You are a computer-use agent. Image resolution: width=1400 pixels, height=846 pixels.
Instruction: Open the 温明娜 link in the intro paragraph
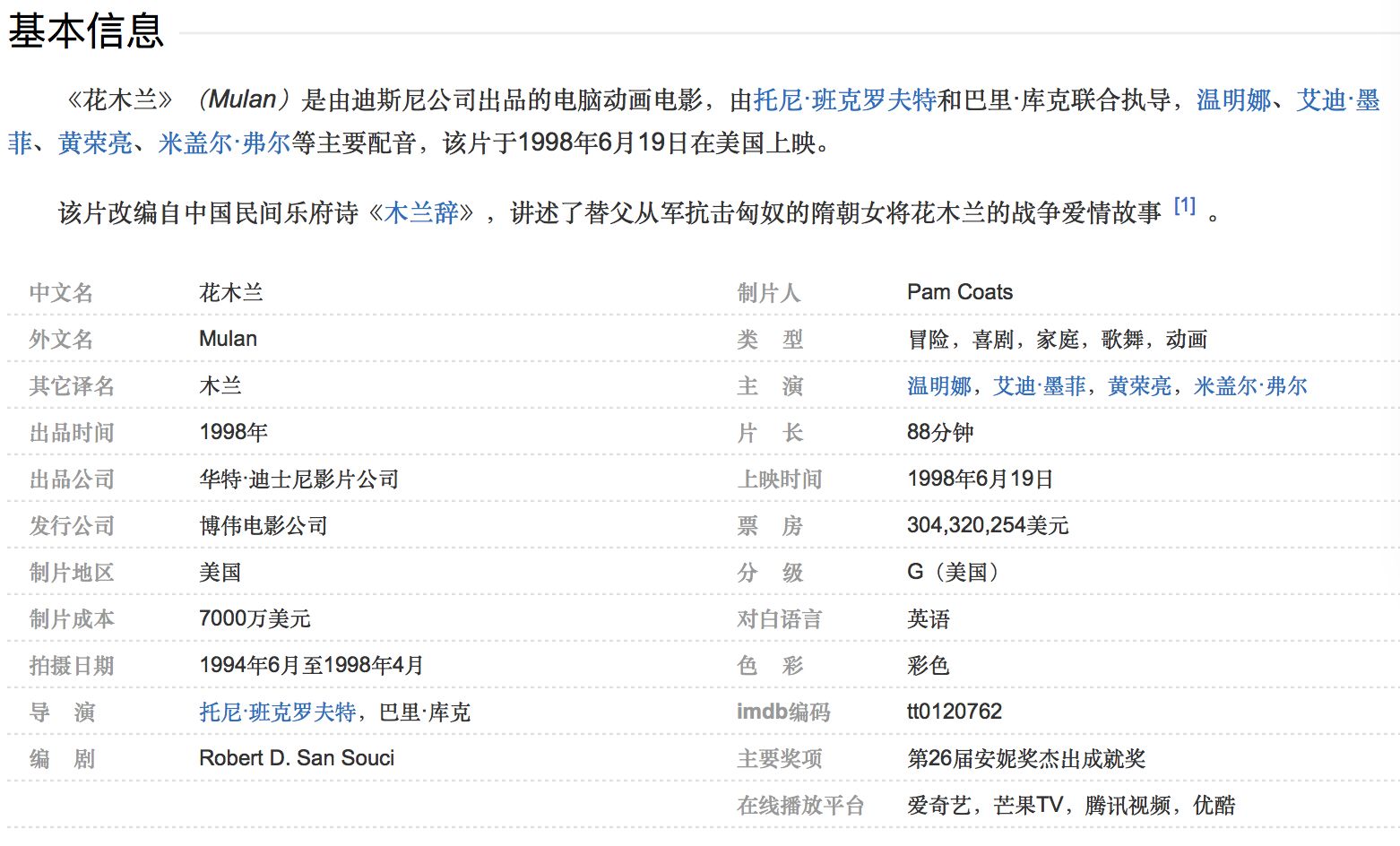pyautogui.click(x=1233, y=100)
